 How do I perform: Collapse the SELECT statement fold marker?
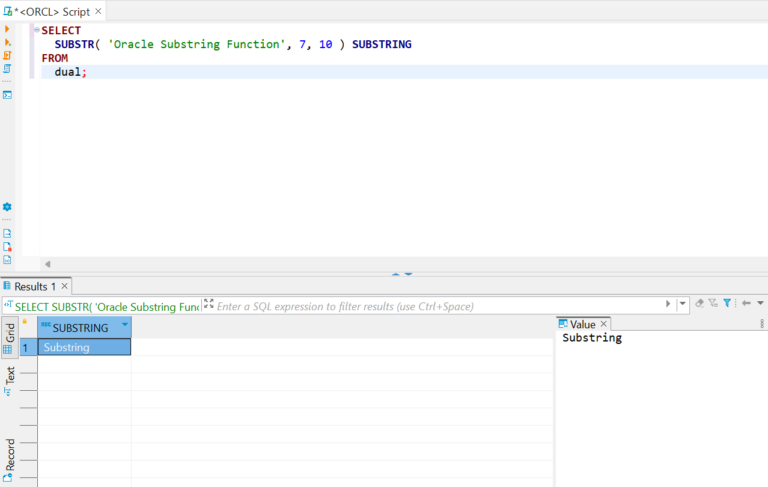37,30
